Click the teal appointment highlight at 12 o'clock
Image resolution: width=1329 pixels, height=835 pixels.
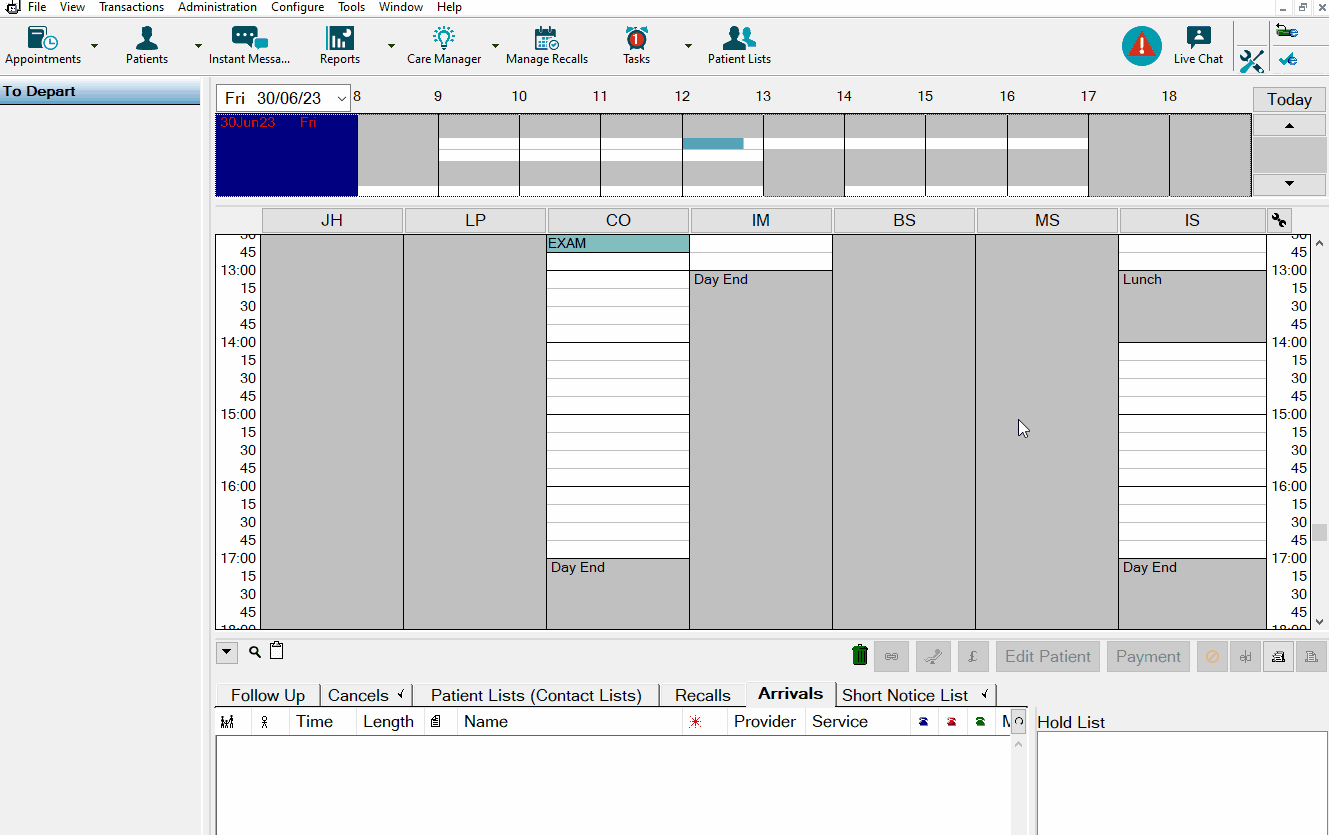click(712, 143)
